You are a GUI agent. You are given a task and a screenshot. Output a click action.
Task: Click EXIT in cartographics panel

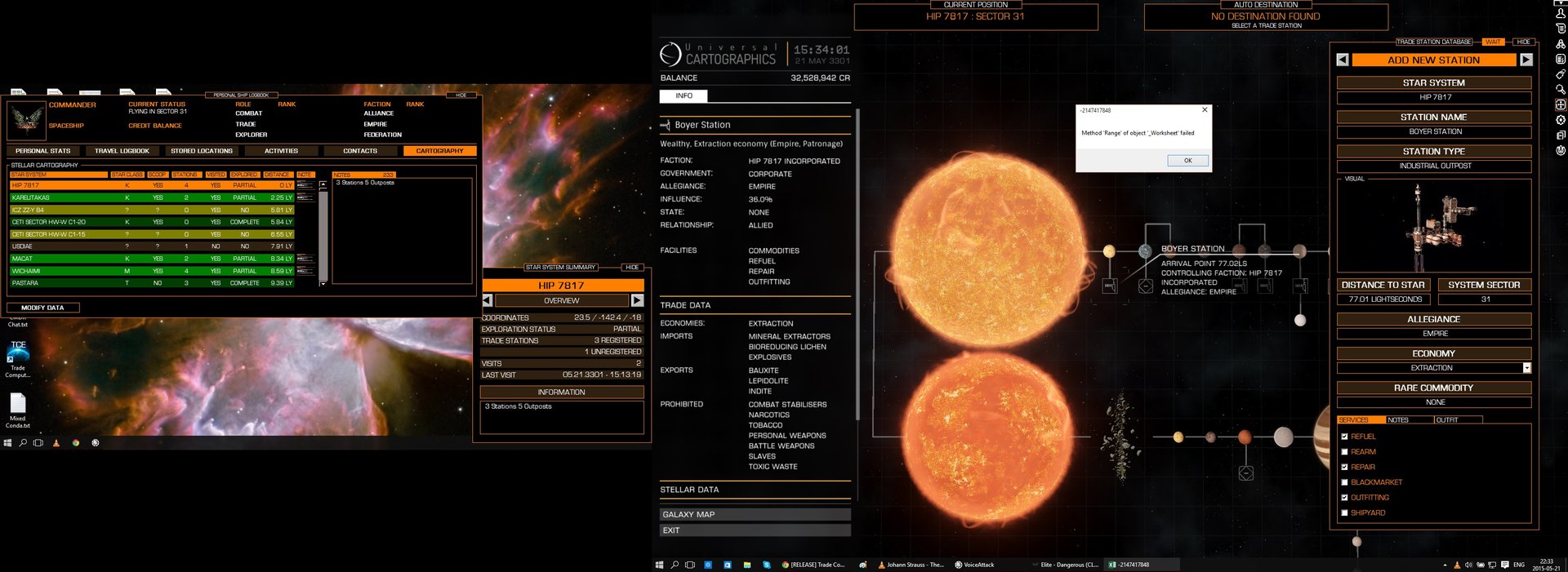(755, 530)
